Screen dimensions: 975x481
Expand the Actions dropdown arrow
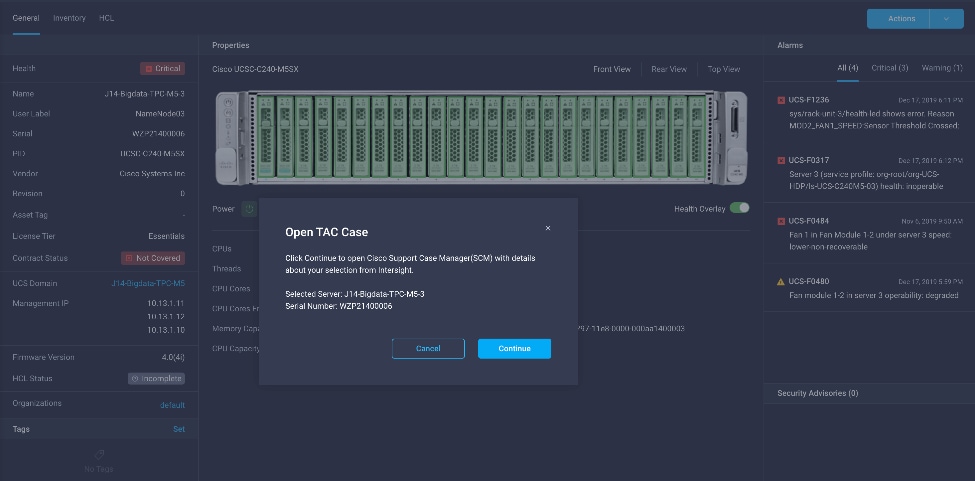(x=946, y=19)
